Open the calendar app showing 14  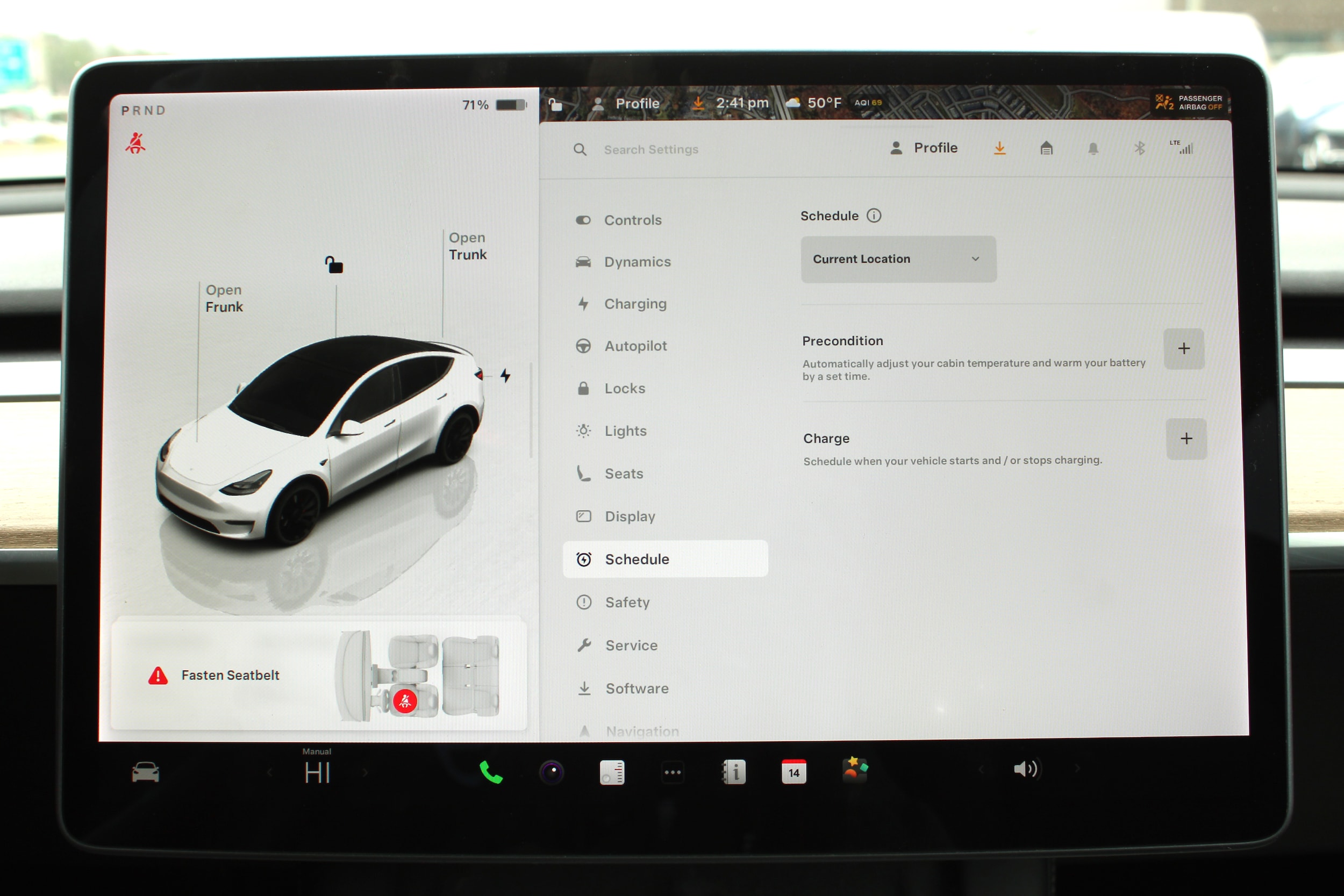(794, 772)
